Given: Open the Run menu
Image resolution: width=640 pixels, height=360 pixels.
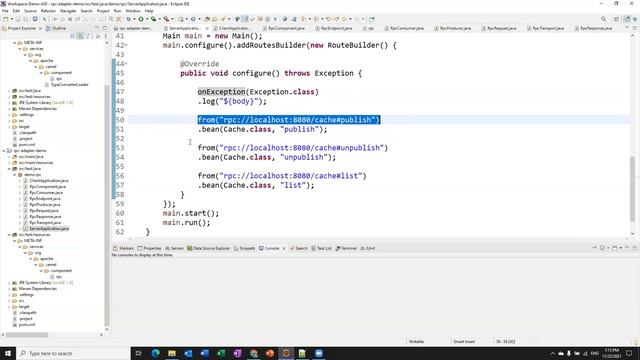Looking at the screenshot, I should click(x=118, y=11).
